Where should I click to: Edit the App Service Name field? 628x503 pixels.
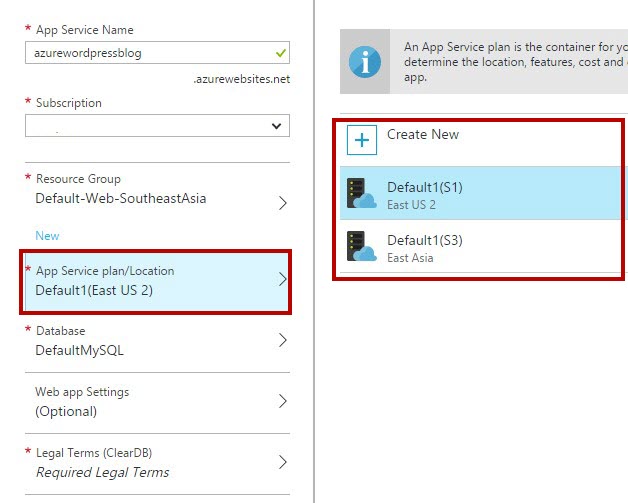click(157, 52)
